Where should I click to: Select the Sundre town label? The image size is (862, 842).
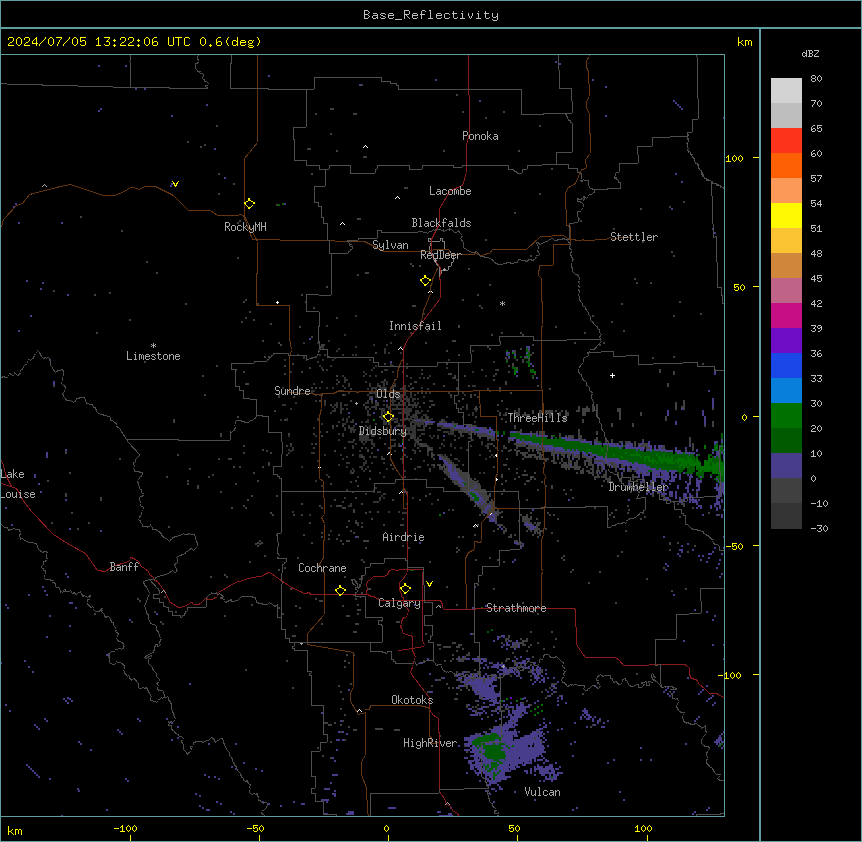292,391
